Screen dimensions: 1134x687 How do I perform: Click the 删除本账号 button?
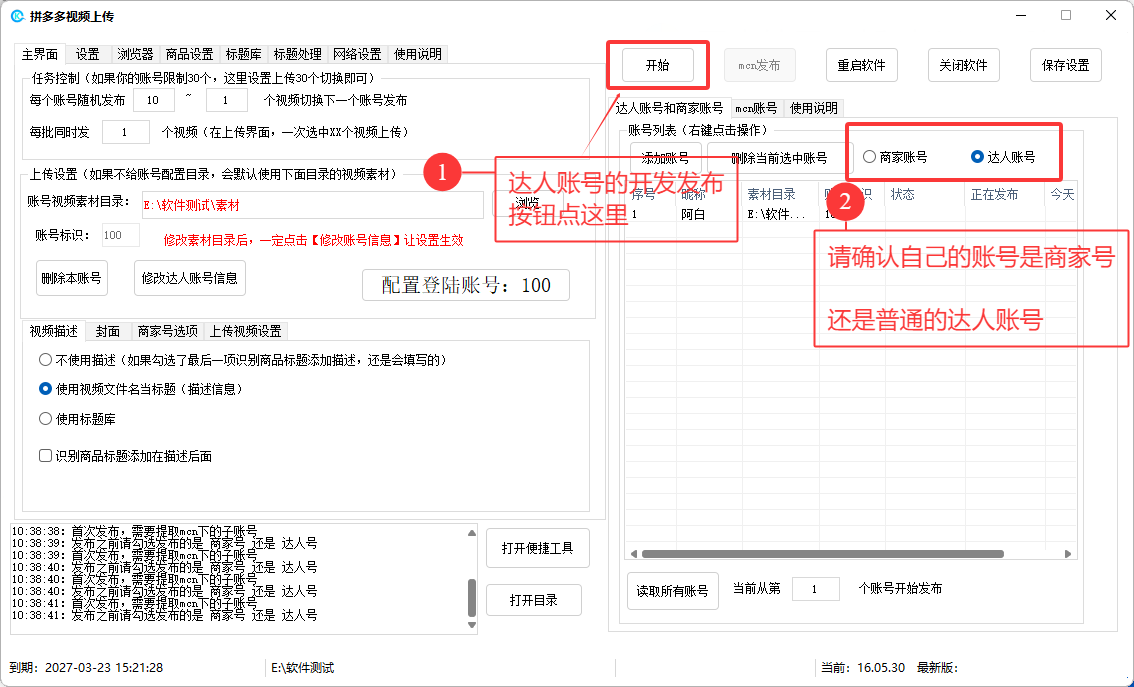(x=72, y=278)
